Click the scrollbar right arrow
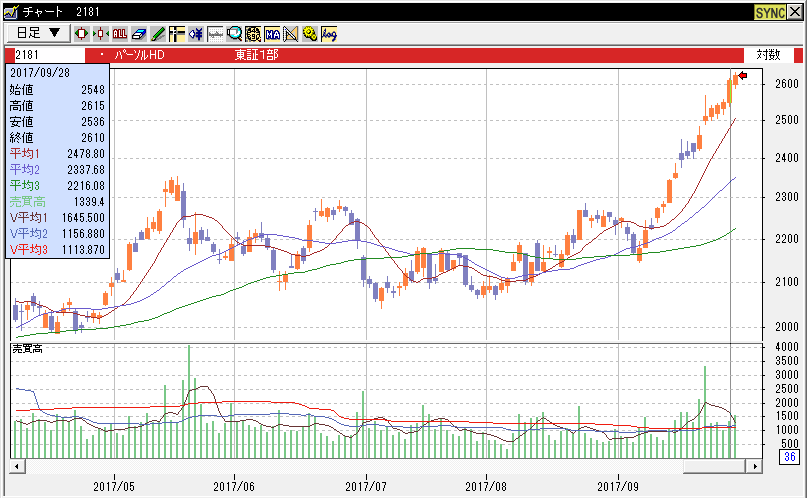 [x=755, y=466]
